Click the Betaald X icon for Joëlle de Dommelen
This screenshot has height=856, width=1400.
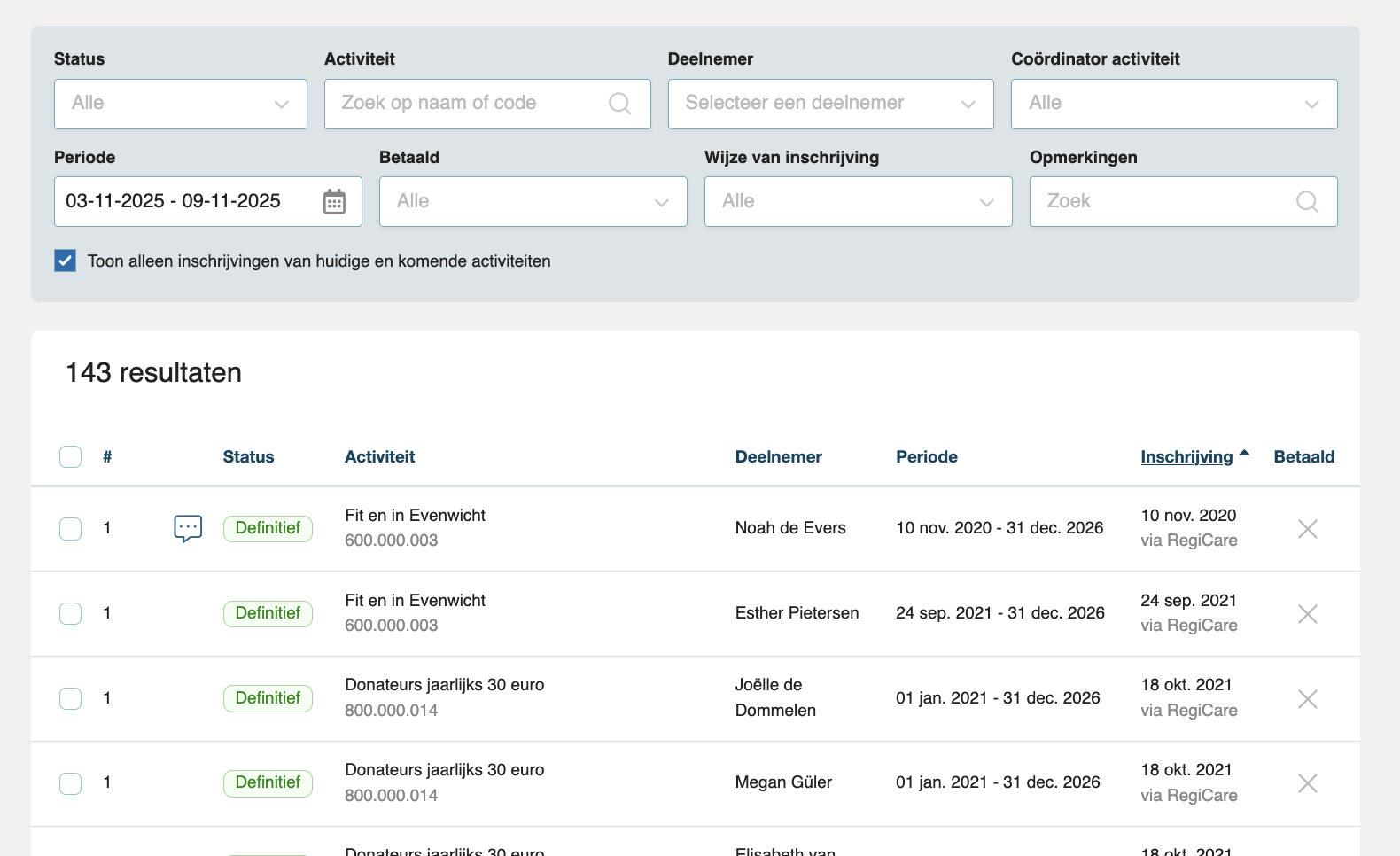[1307, 699]
